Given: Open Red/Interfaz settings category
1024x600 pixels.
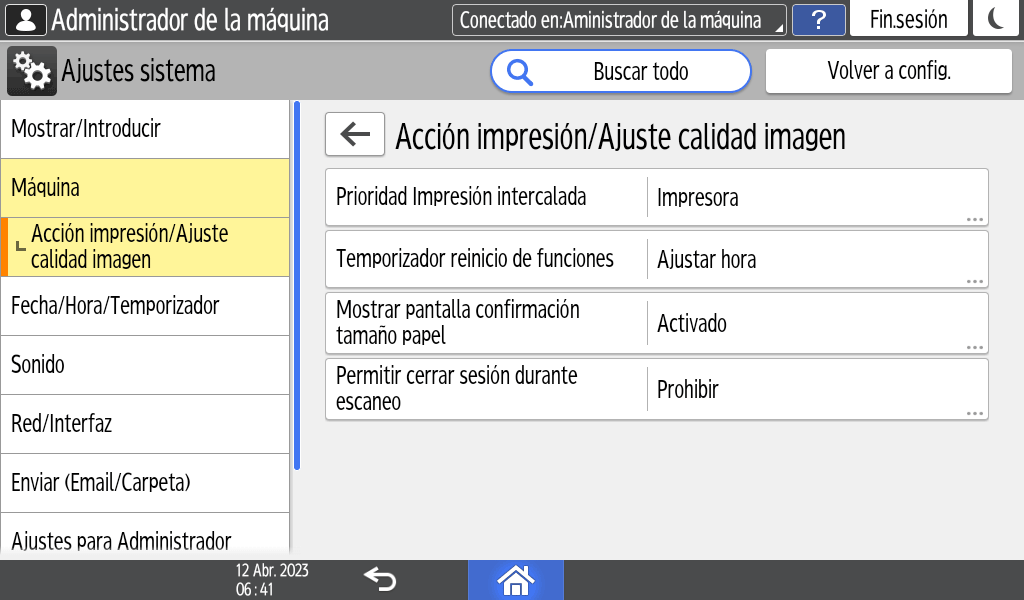Looking at the screenshot, I should 145,424.
